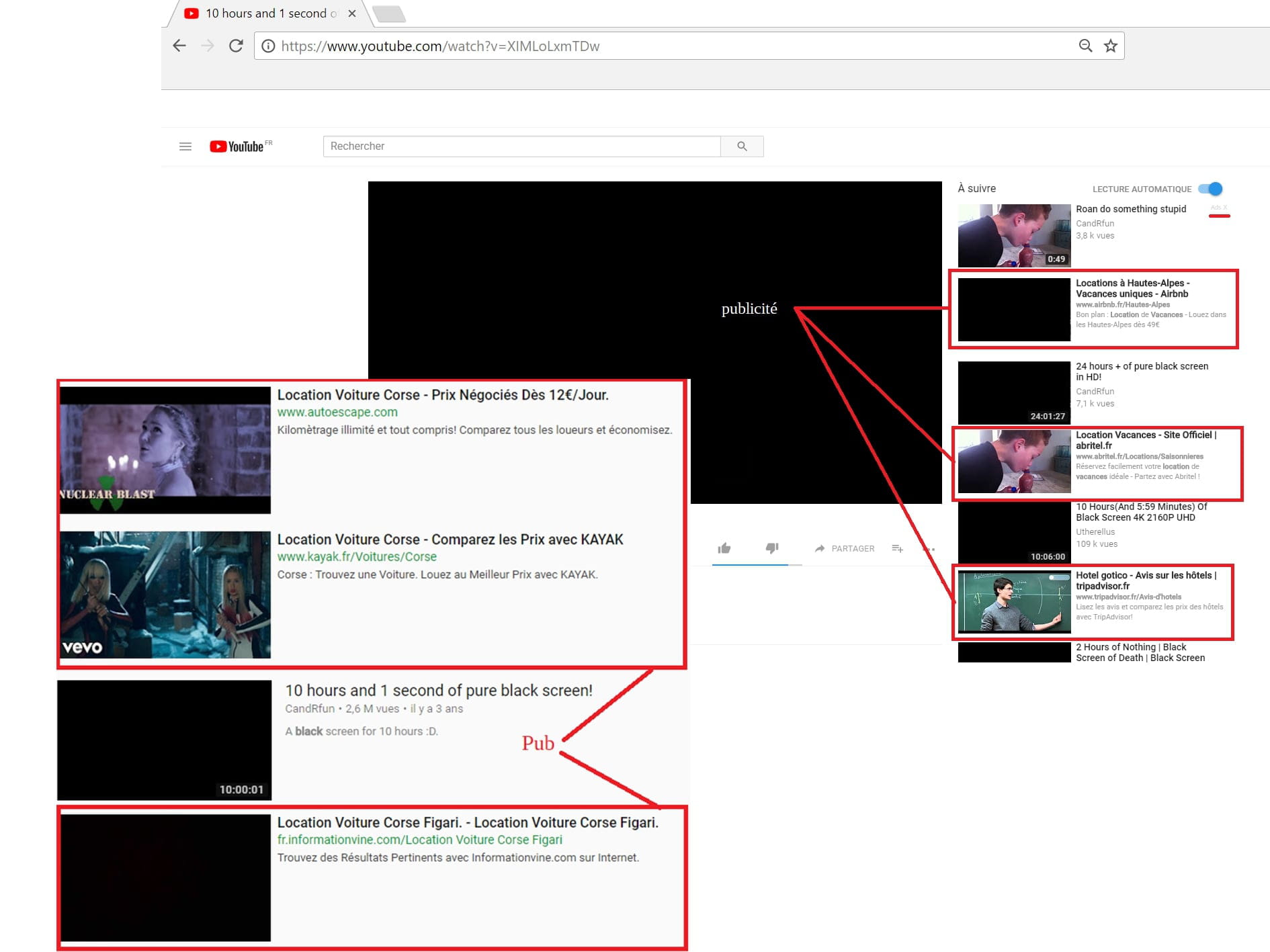This screenshot has height=952, width=1270.
Task: Click the Informationvine Figari ad thumbnail
Action: tap(165, 878)
